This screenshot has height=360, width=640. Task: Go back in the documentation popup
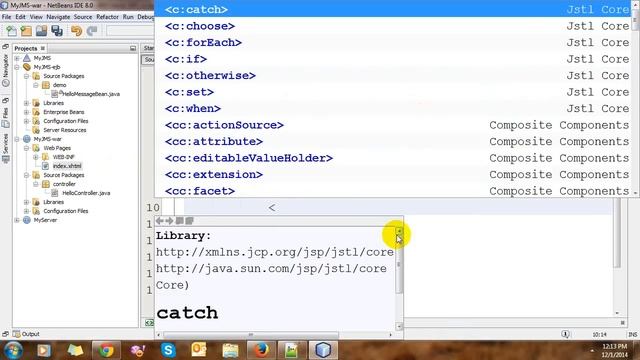click(160, 221)
